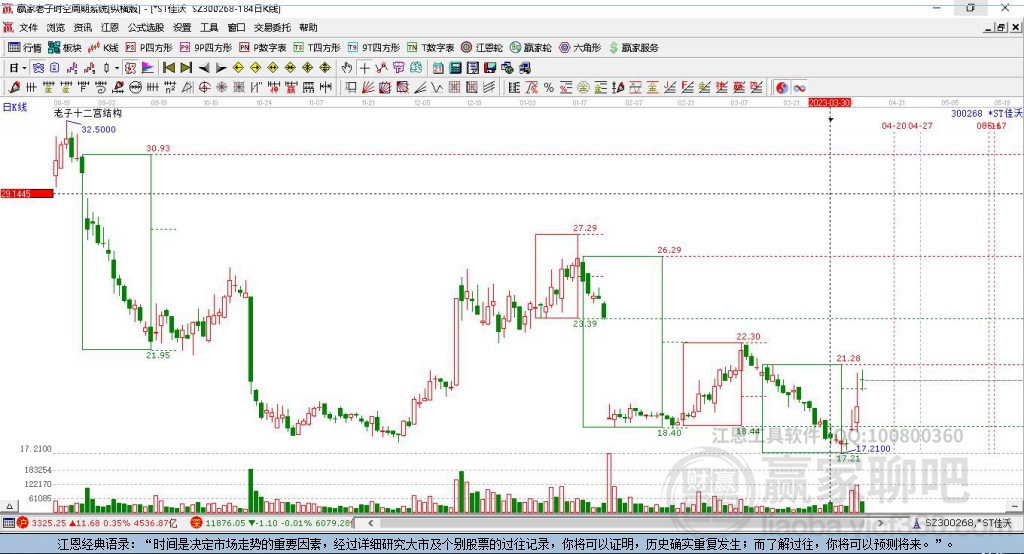The width and height of the screenshot is (1024, 554).
Task: Click the percent % tool icon
Action: pos(549,88)
